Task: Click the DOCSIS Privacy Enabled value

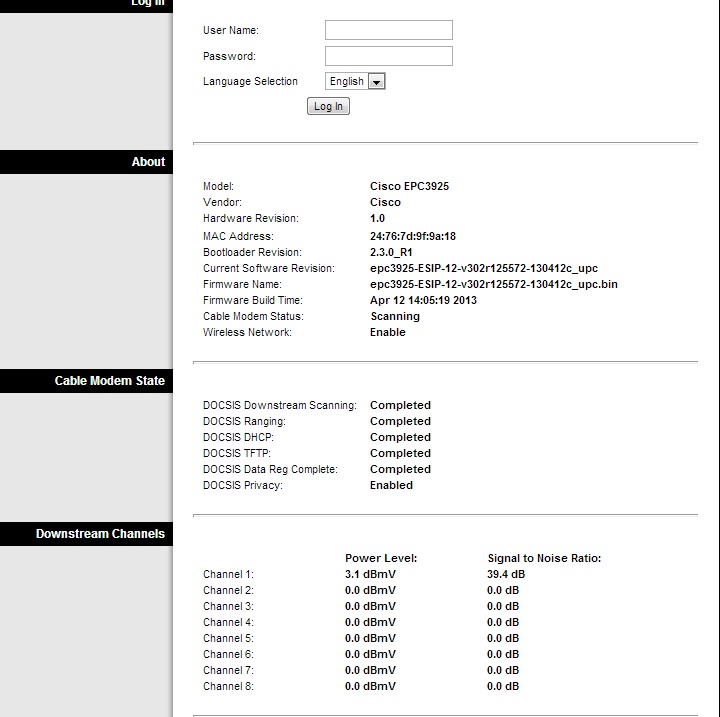Action: point(391,485)
